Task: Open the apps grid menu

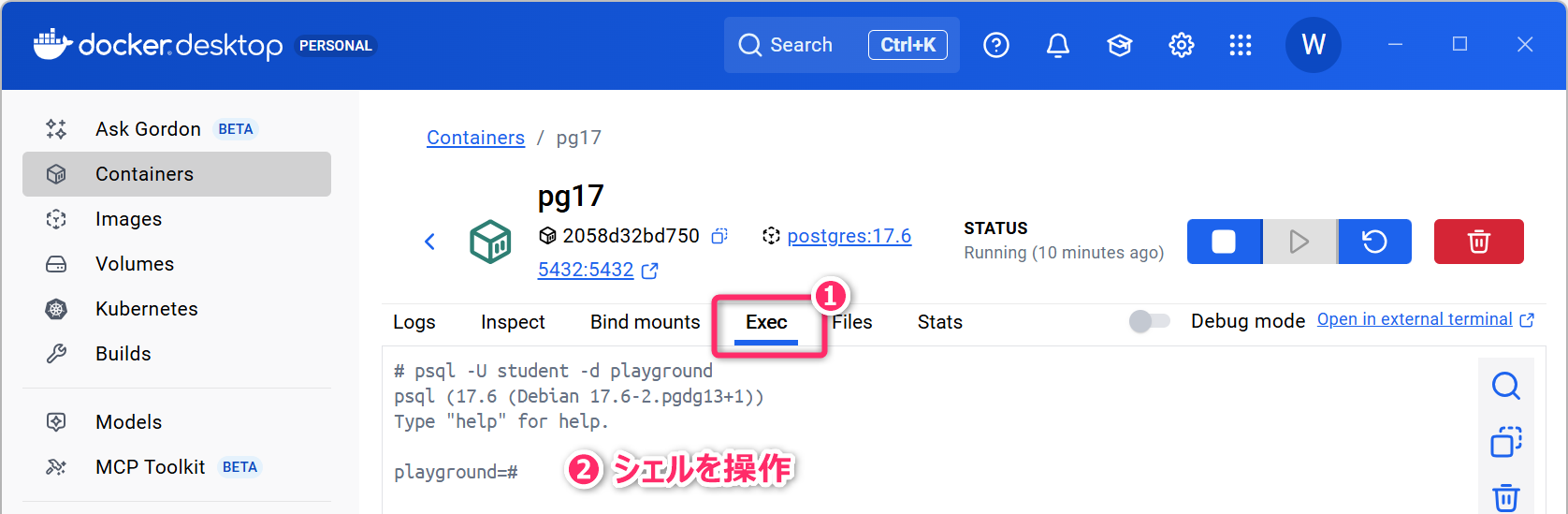Action: 1240,45
